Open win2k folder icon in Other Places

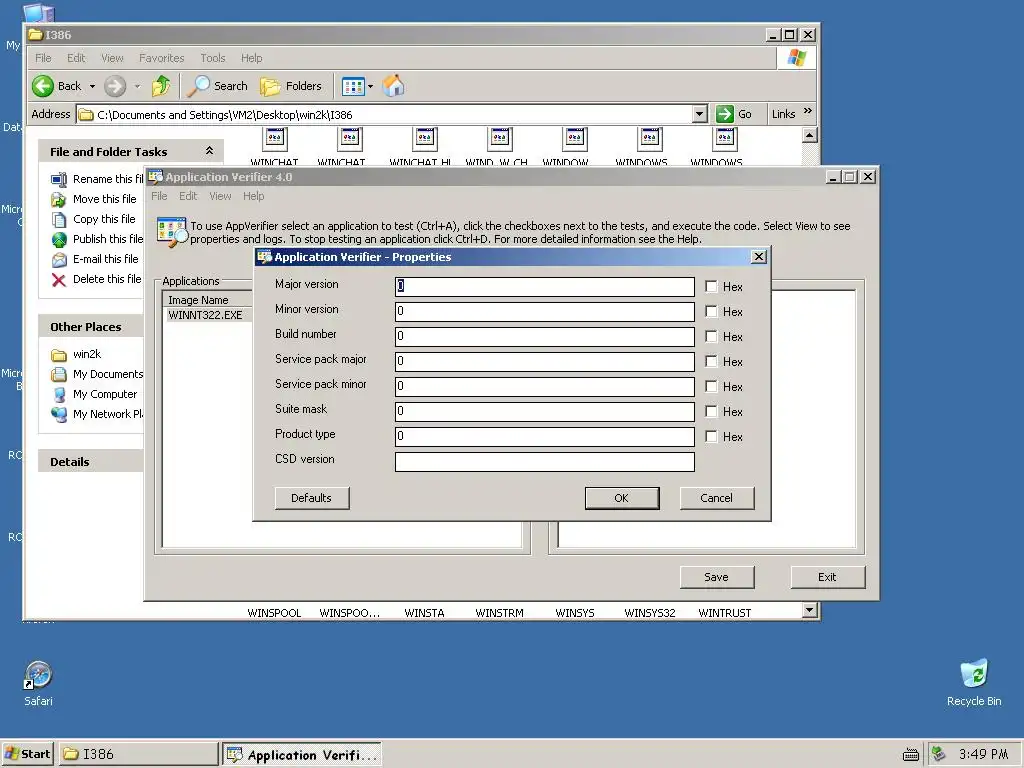tap(59, 355)
